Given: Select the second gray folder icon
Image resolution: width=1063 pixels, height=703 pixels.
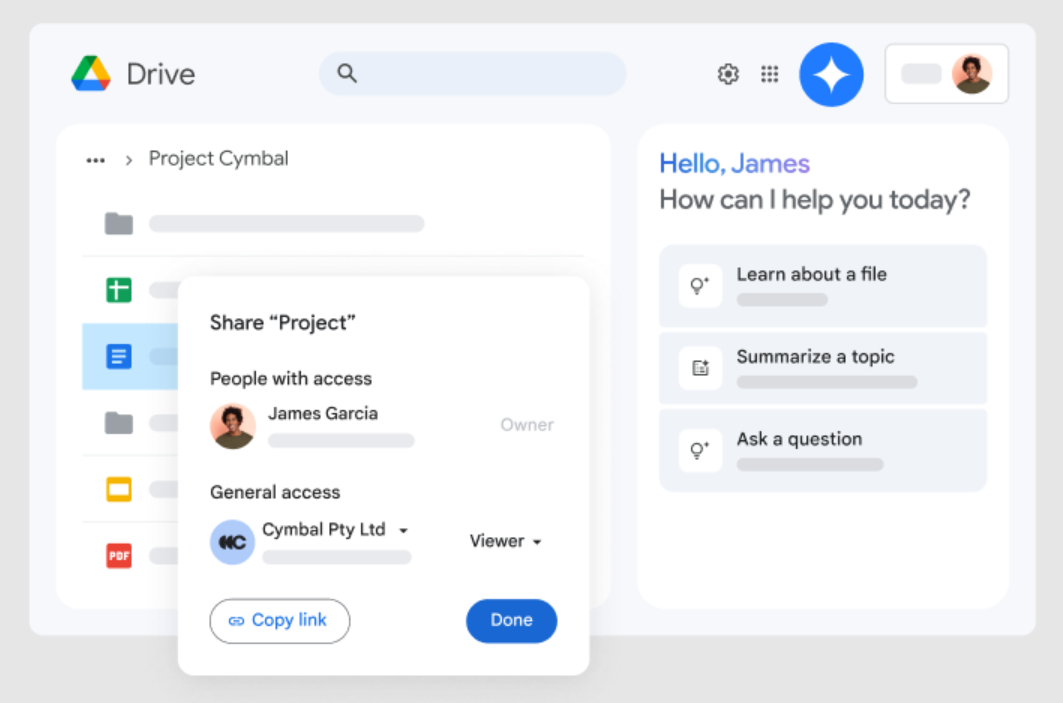Looking at the screenshot, I should pyautogui.click(x=119, y=423).
